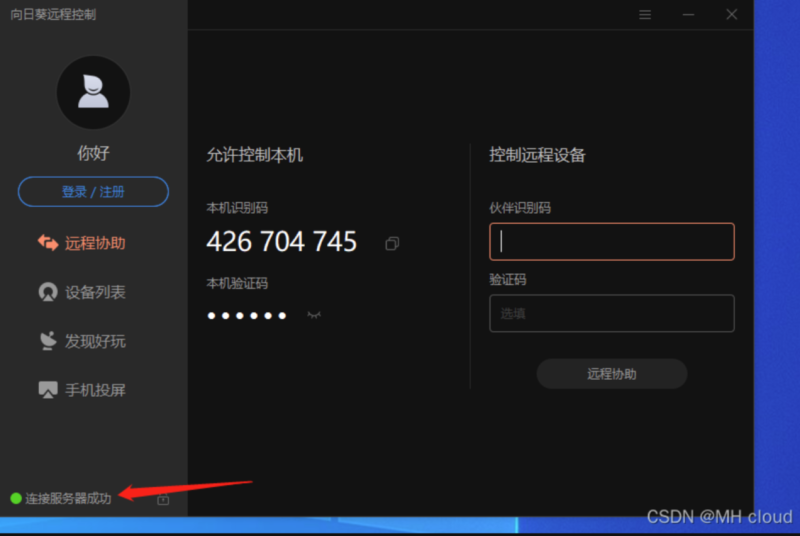
Task: Close the 向日葵远程控制 window
Action: pyautogui.click(x=732, y=14)
